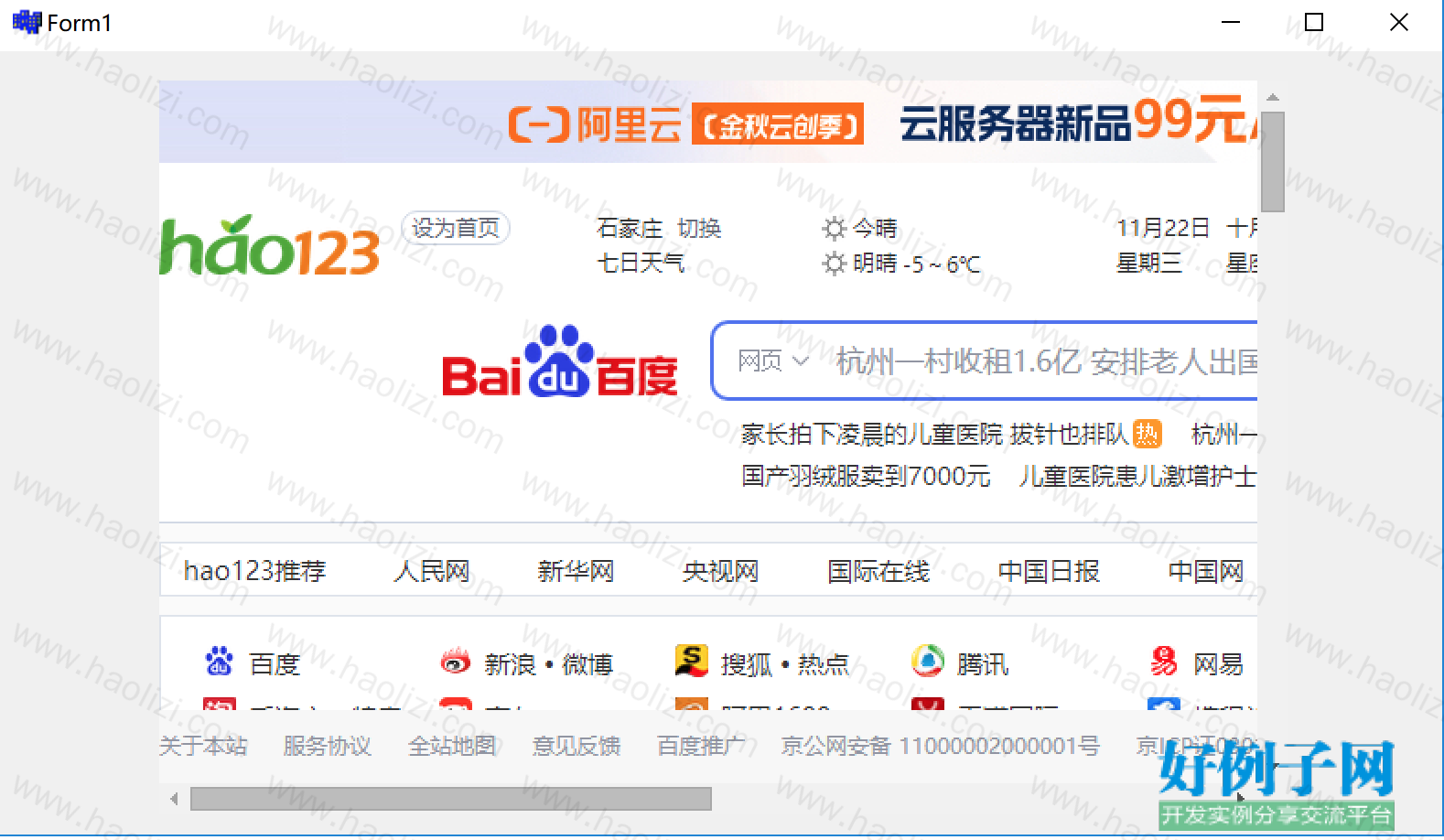The width and height of the screenshot is (1444, 840).
Task: Click the 关于本站 footer link
Action: pyautogui.click(x=203, y=746)
